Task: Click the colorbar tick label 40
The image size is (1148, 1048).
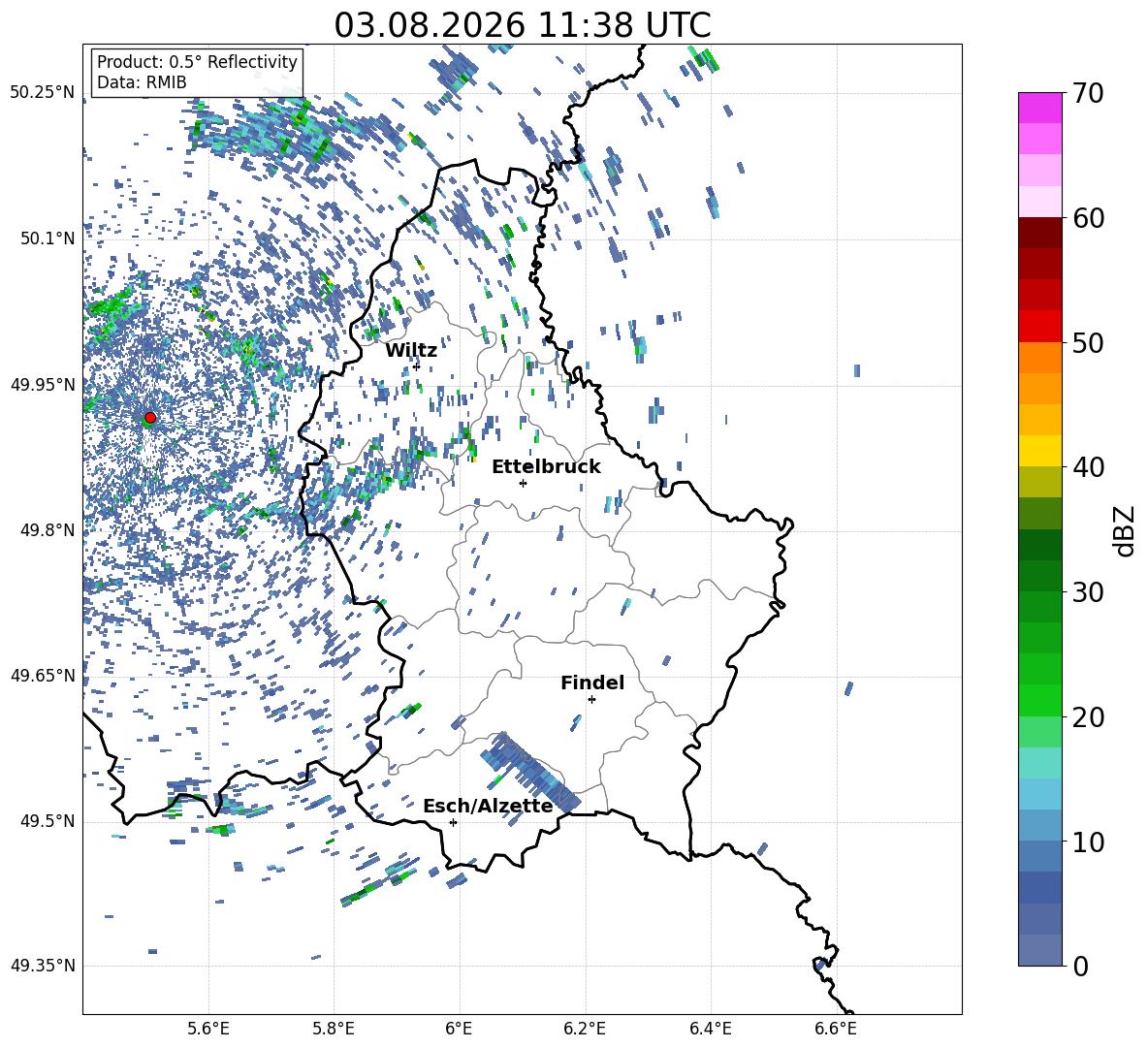Action: [1088, 467]
